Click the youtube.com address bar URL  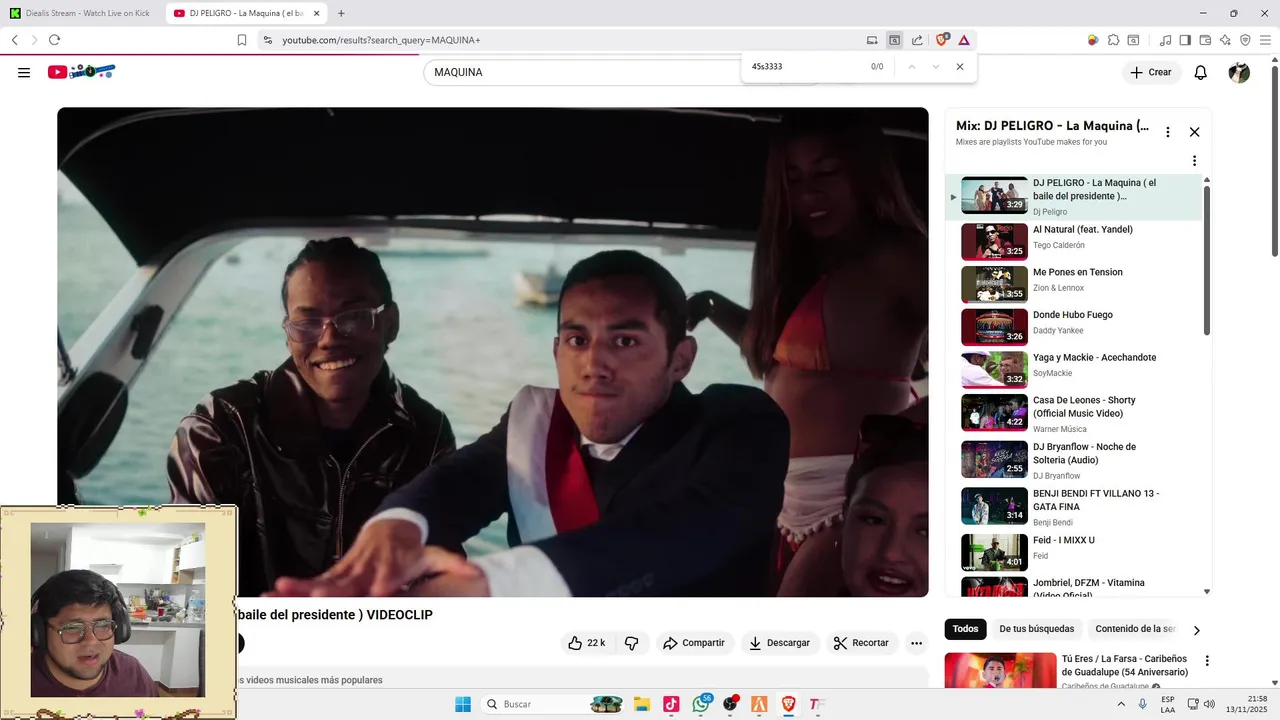coord(381,40)
